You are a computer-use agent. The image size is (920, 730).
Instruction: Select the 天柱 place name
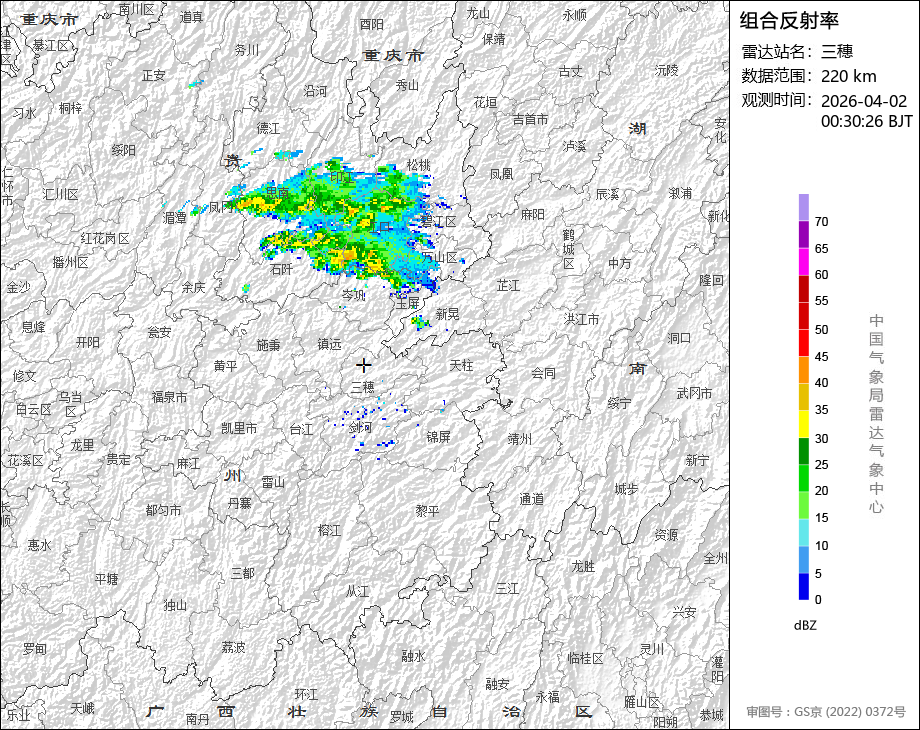(x=461, y=365)
